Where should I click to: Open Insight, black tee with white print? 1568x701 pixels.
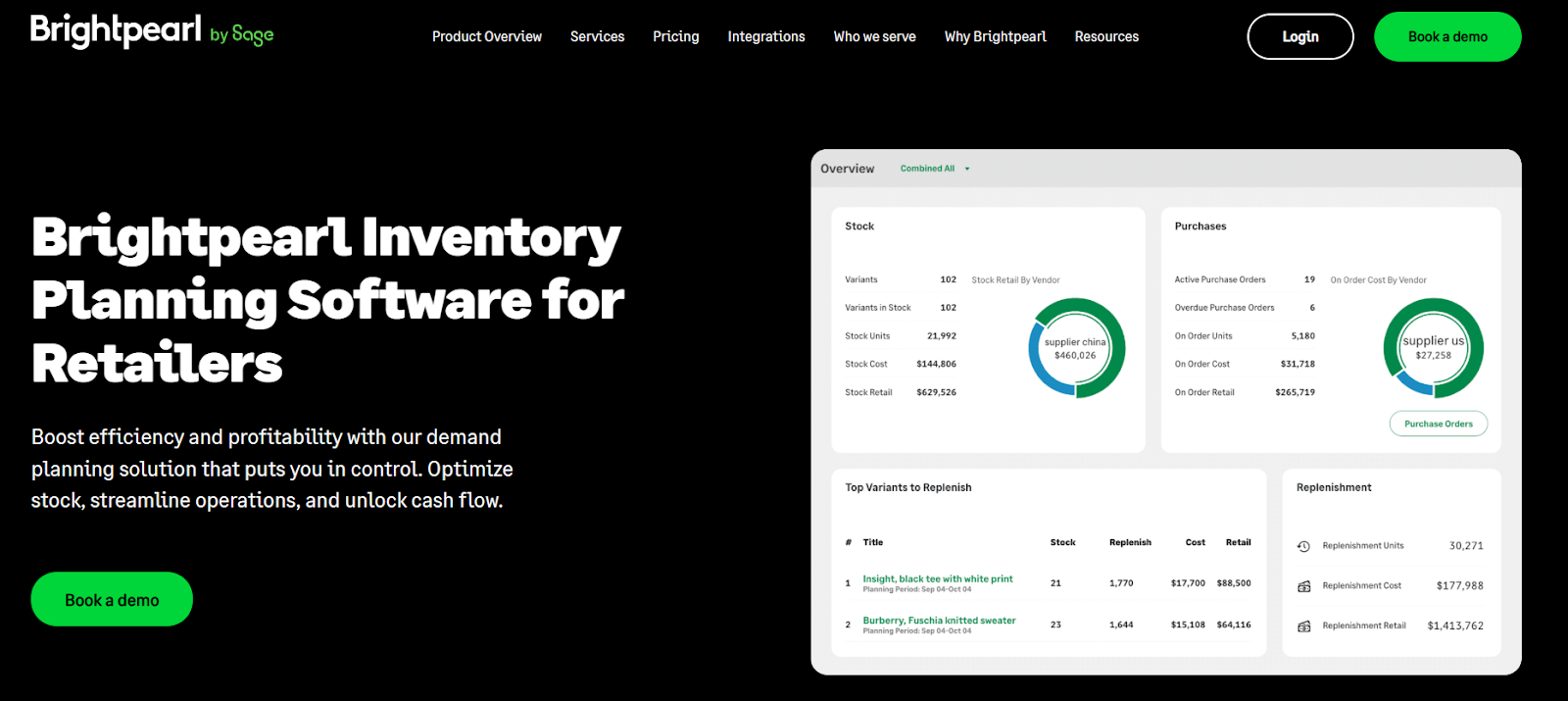(938, 578)
